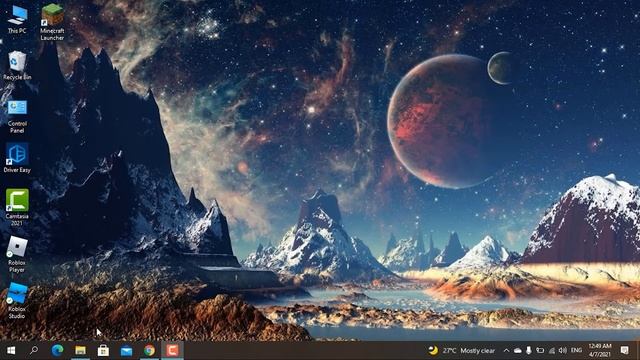Open taskbar search magnifier
Screen dimensions: 640x360
point(34,351)
